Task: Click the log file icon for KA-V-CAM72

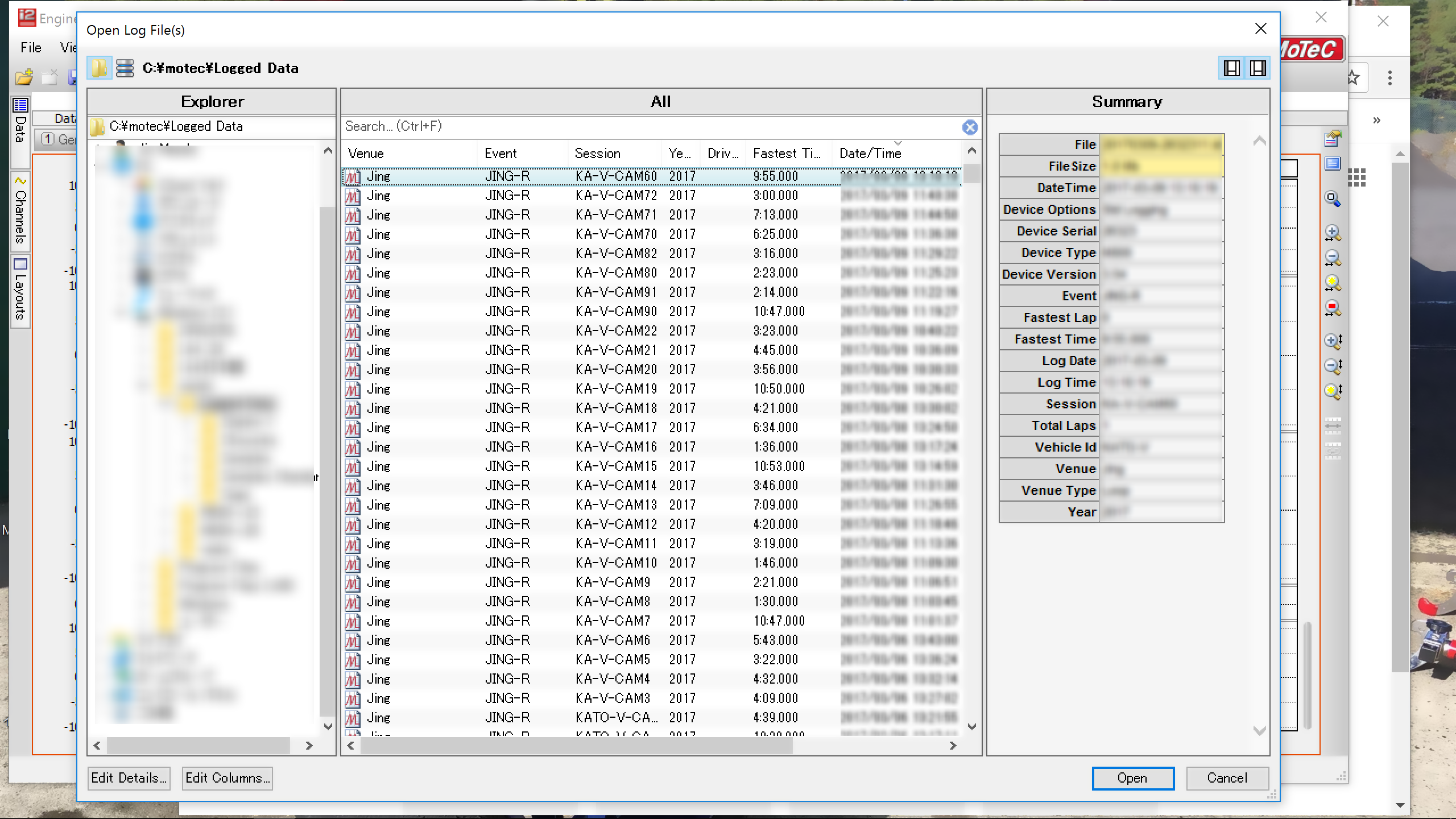Action: tap(353, 196)
